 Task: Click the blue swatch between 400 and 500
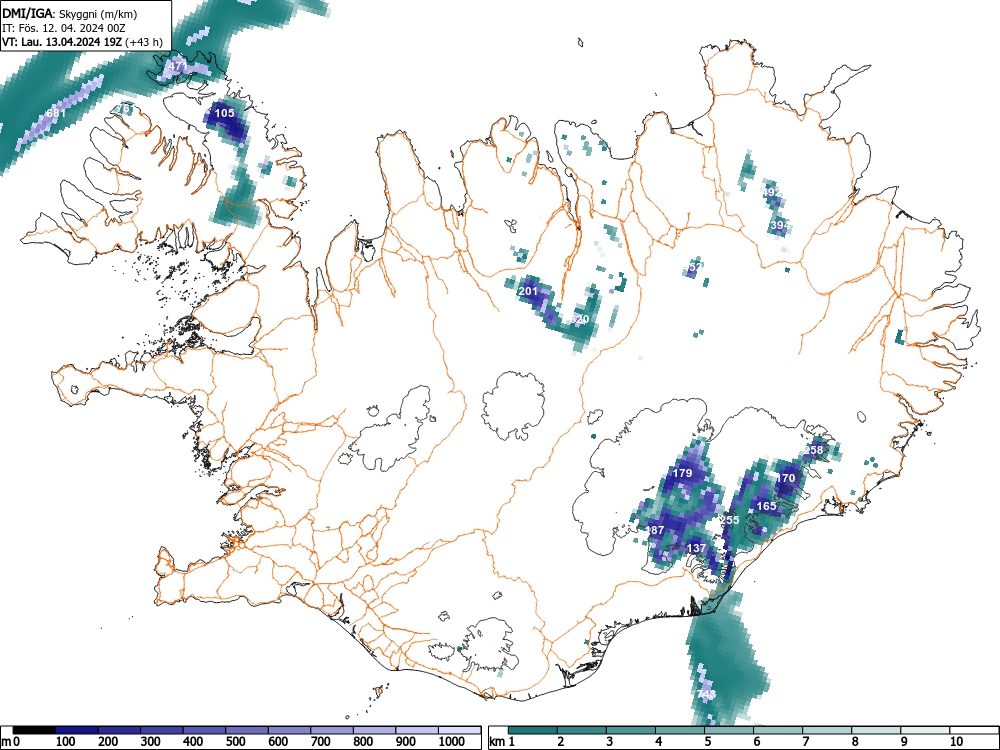click(x=205, y=730)
